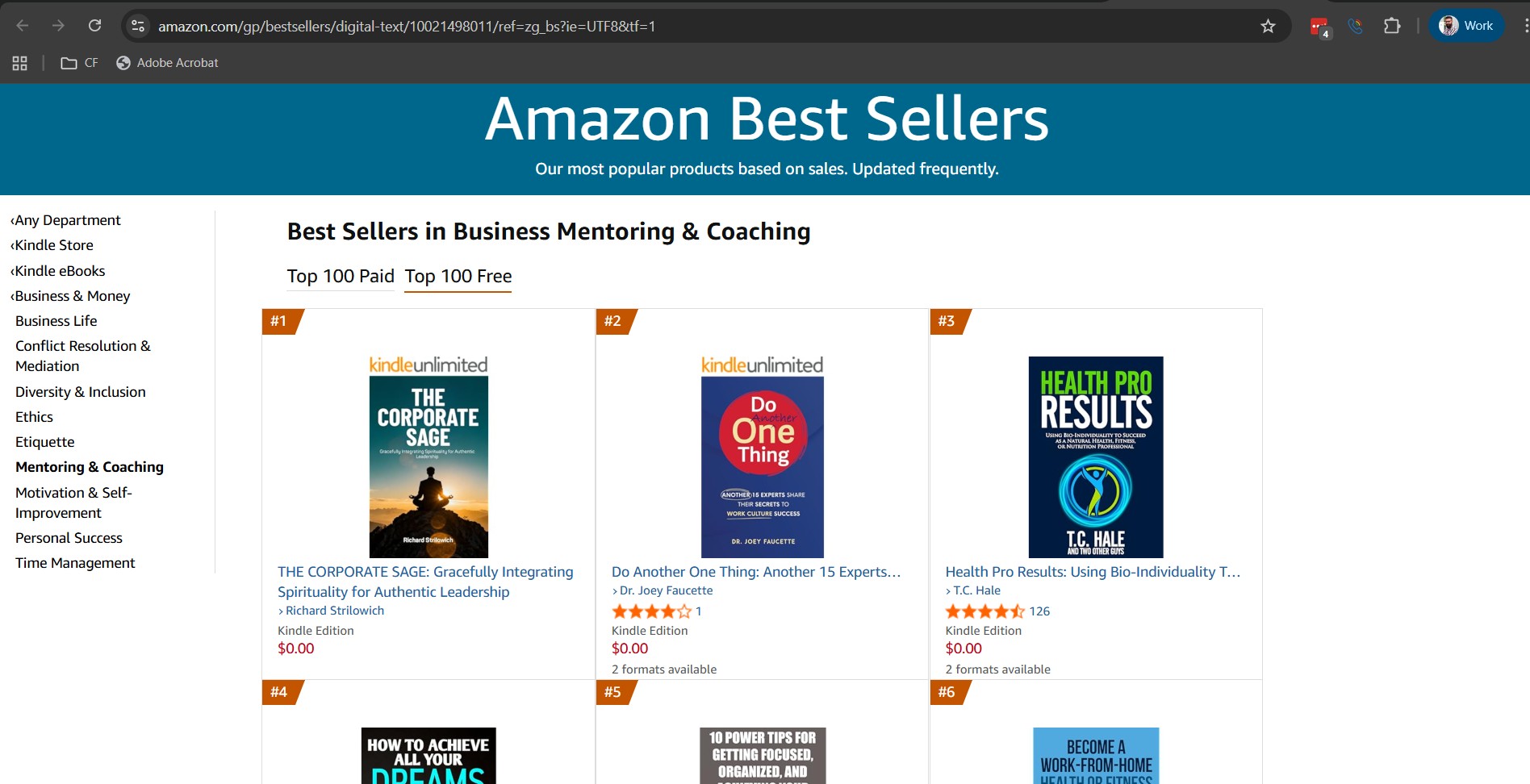Click the star rating for Health Pro Results
The height and width of the screenshot is (784, 1530).
coord(984,611)
